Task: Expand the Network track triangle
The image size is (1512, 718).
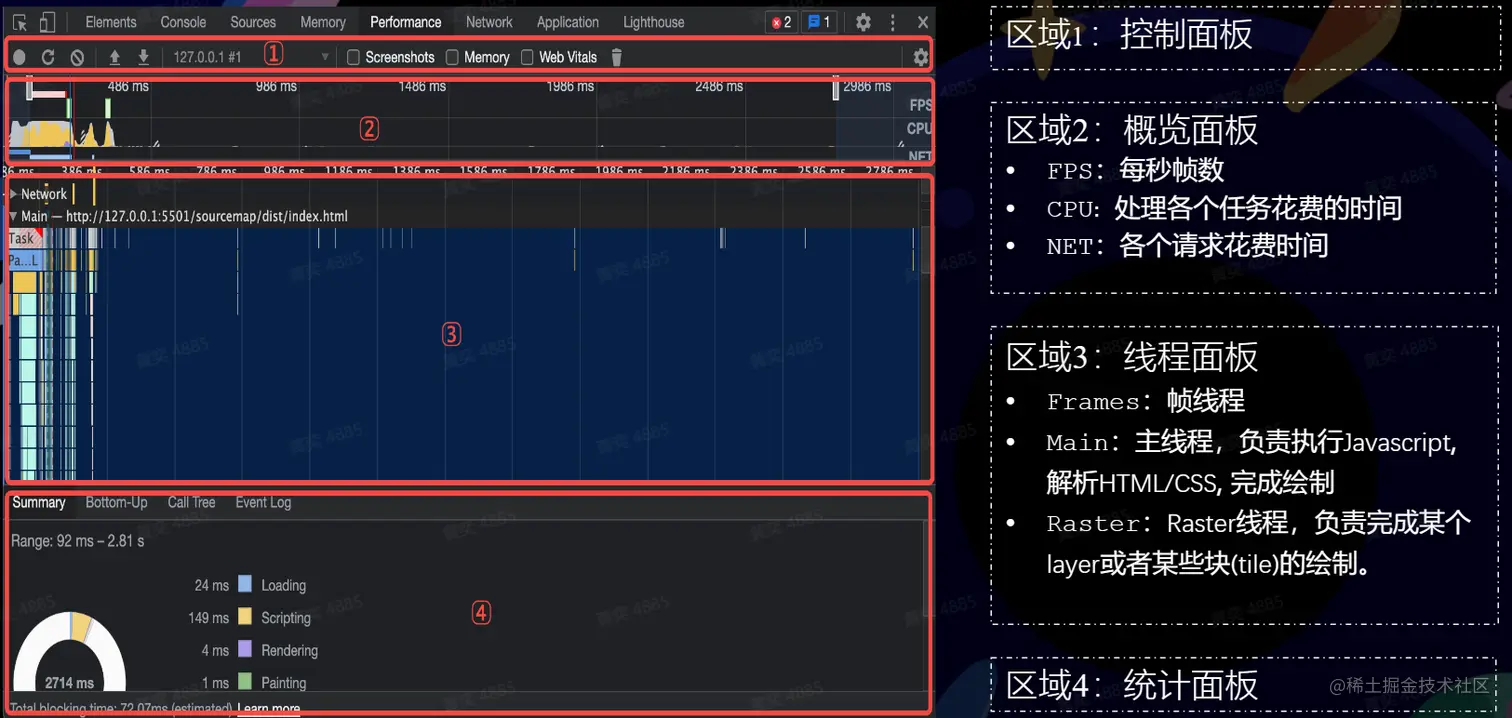Action: pyautogui.click(x=13, y=194)
